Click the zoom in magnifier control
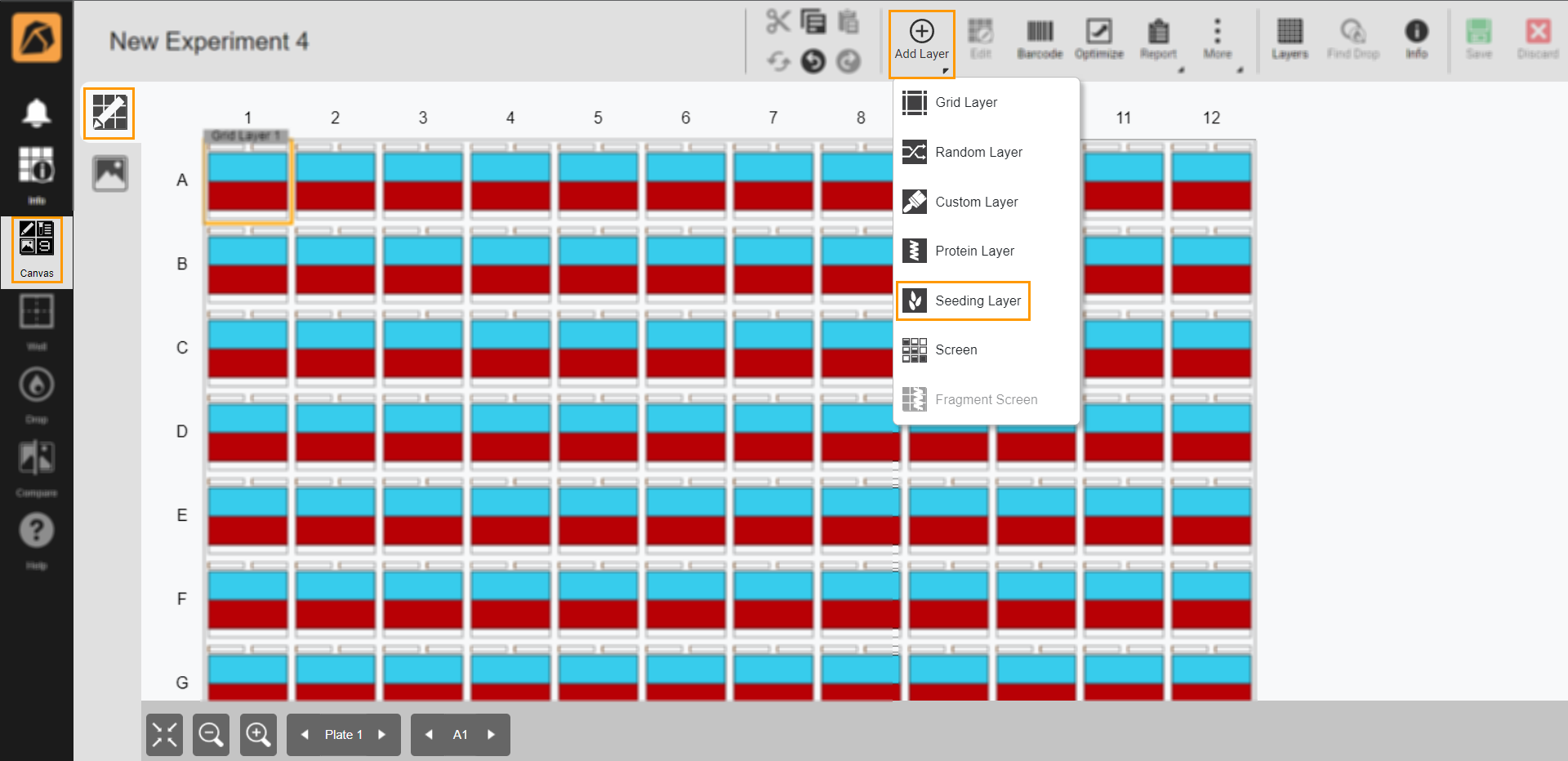 [x=258, y=734]
